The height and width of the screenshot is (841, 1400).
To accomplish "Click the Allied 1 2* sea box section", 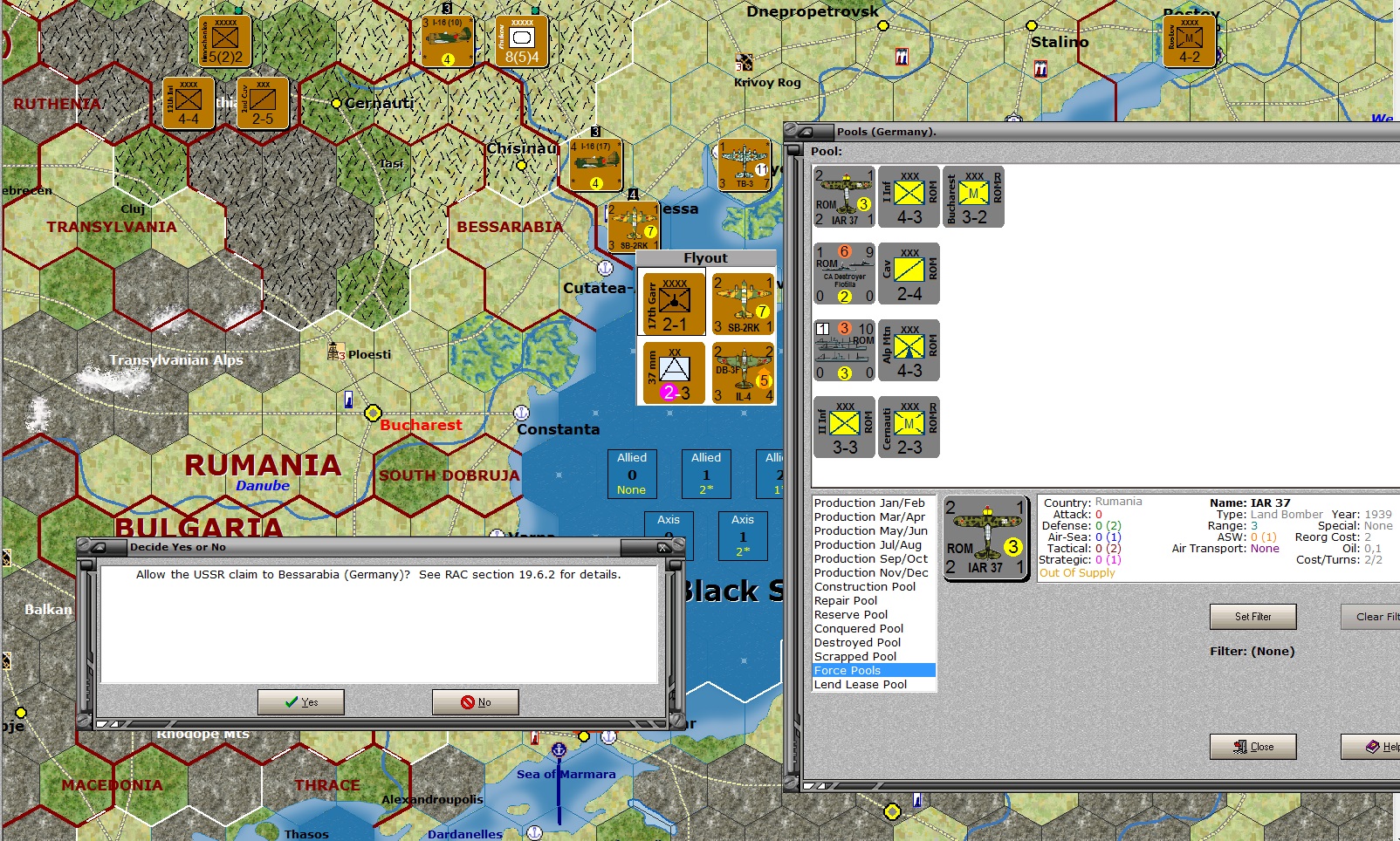I will pyautogui.click(x=705, y=474).
